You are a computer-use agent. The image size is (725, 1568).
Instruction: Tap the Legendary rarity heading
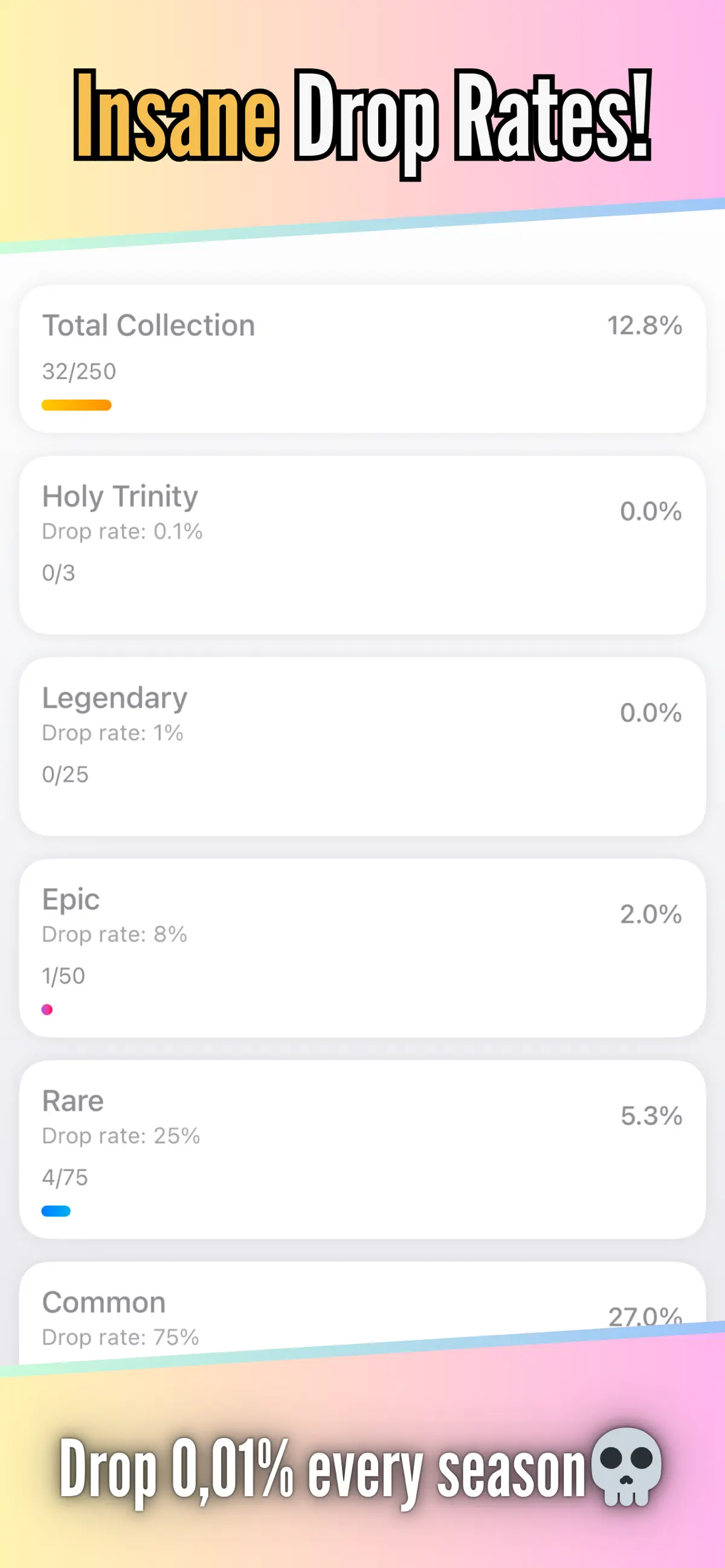pos(115,698)
